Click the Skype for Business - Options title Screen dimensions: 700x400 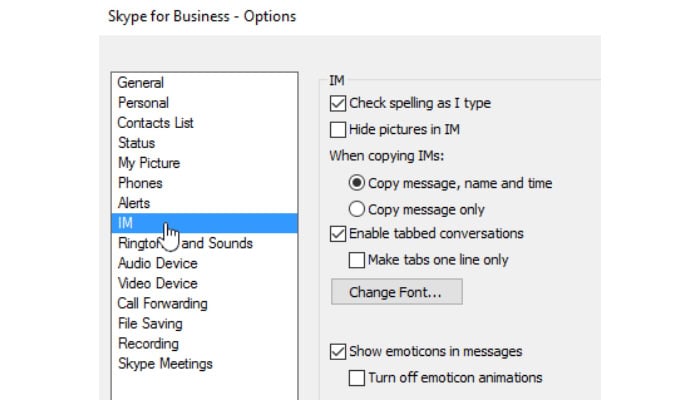(x=202, y=17)
